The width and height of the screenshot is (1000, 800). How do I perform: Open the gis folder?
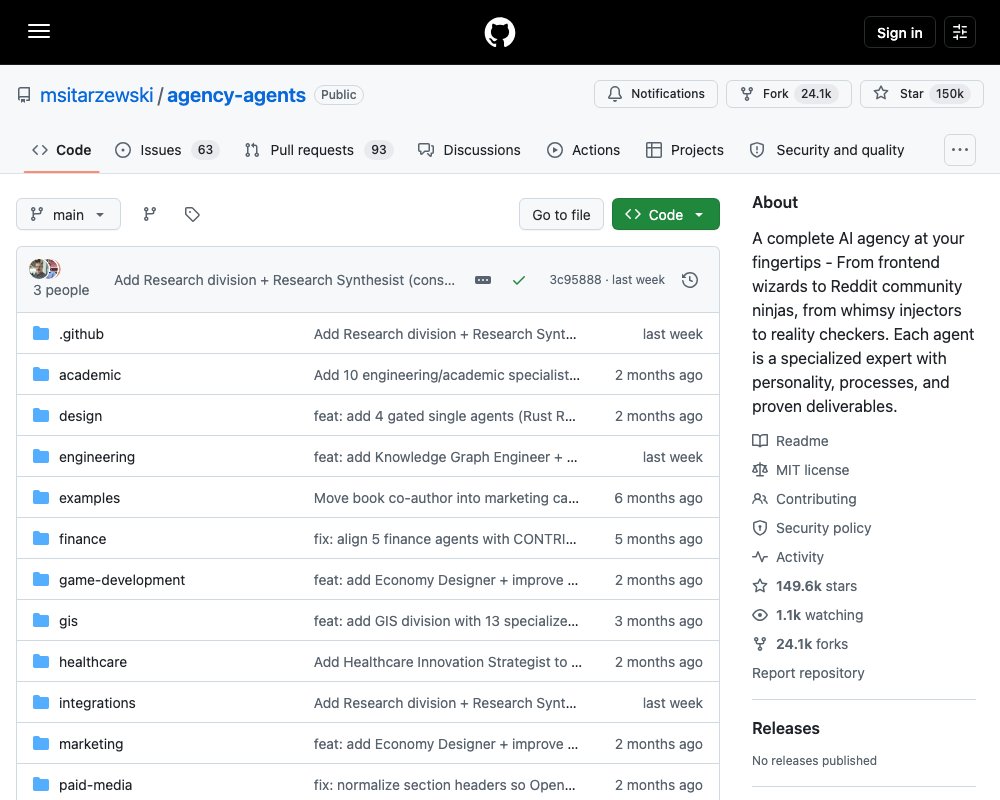tap(68, 621)
